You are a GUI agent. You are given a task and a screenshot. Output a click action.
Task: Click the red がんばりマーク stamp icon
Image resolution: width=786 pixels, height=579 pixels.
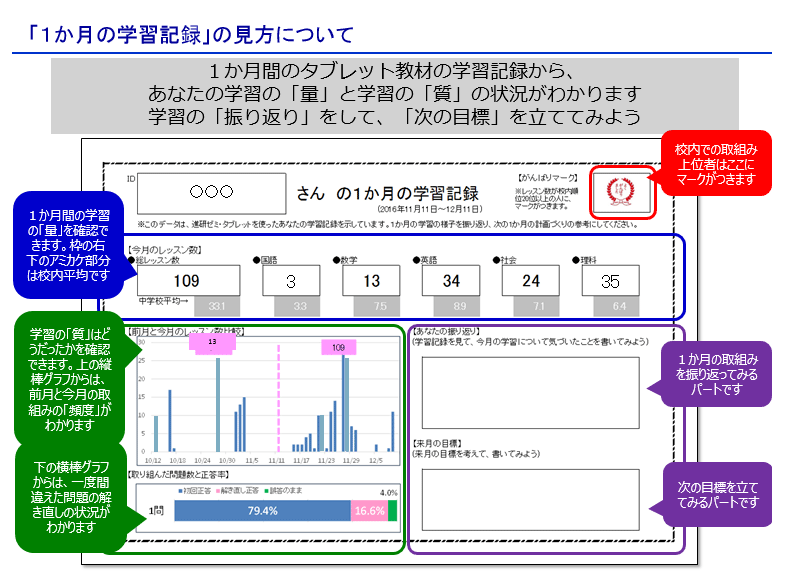click(621, 189)
